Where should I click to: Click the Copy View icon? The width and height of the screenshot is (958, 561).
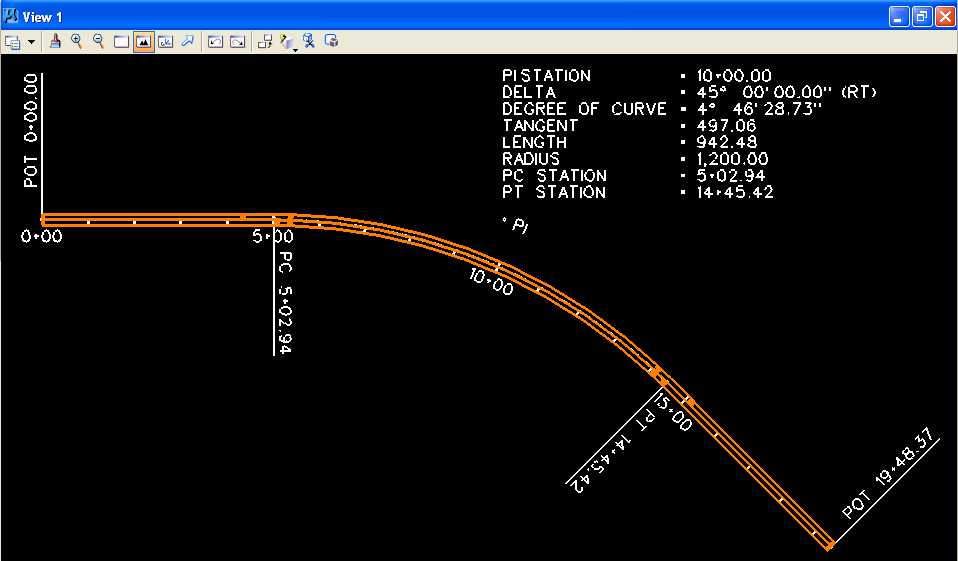point(265,42)
